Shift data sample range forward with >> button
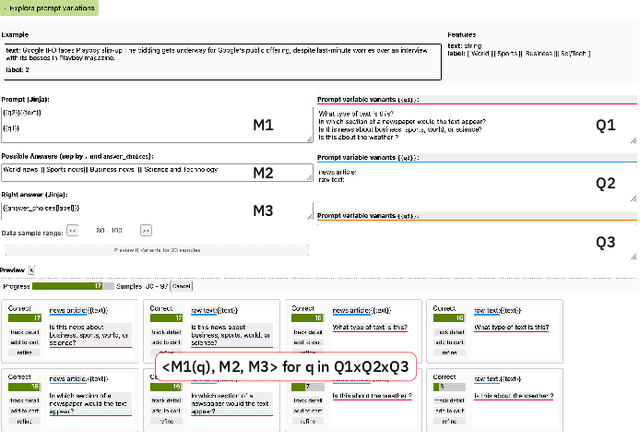The height and width of the screenshot is (432, 640). pyautogui.click(x=145, y=230)
